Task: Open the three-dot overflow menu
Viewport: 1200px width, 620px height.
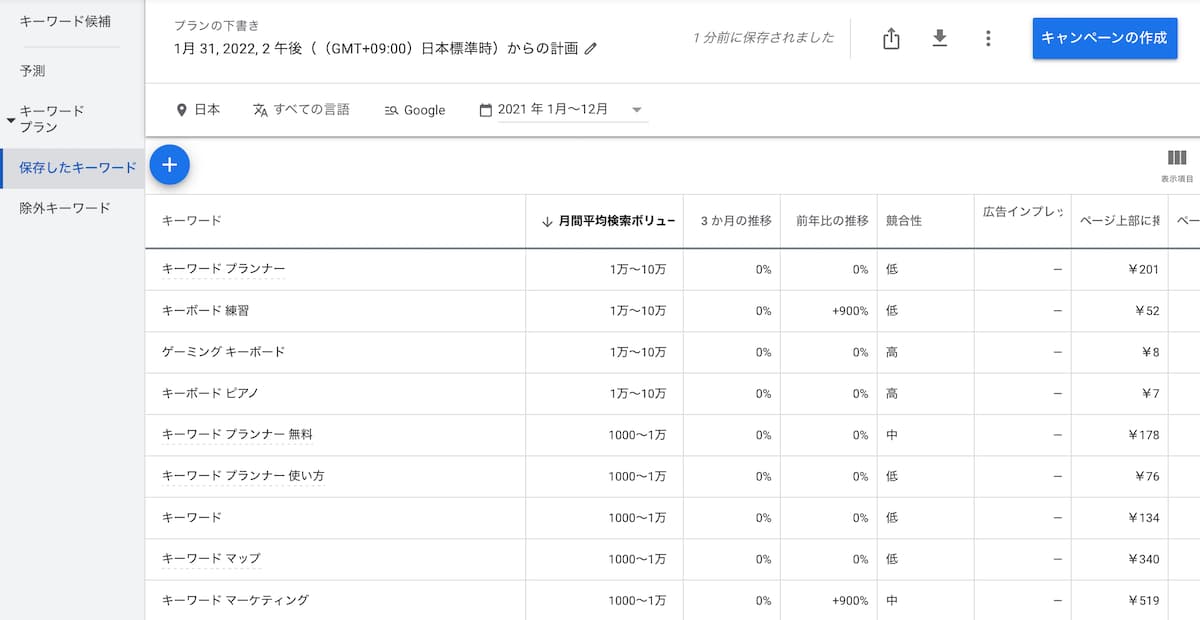Action: click(x=988, y=37)
